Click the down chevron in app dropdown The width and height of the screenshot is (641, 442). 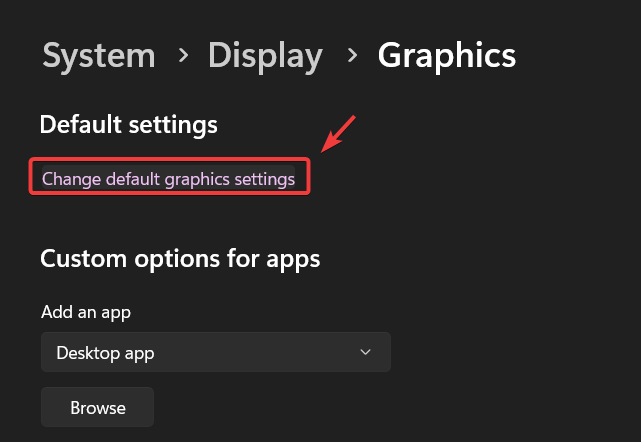[365, 352]
